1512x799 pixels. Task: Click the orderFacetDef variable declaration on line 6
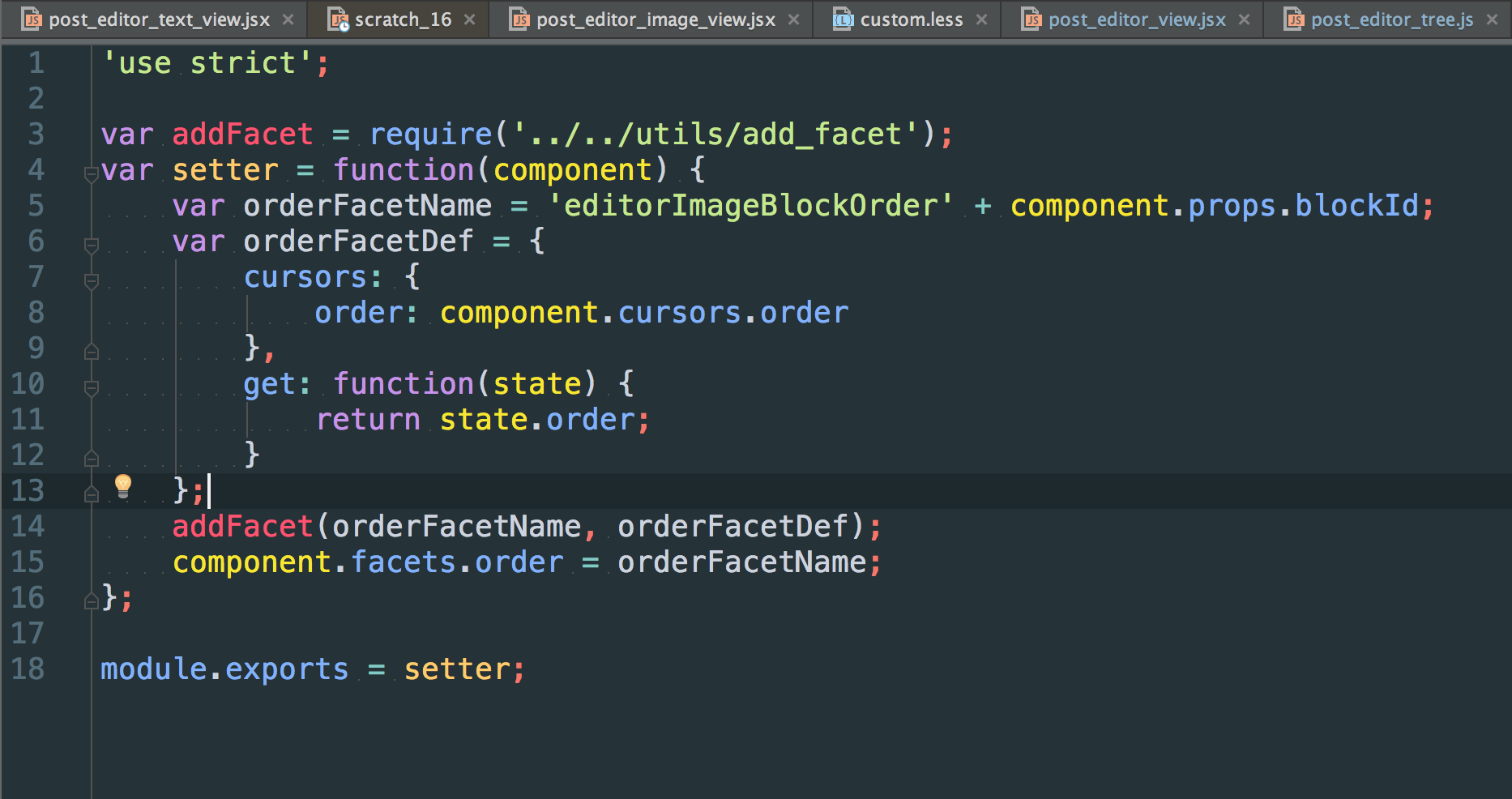click(x=358, y=241)
